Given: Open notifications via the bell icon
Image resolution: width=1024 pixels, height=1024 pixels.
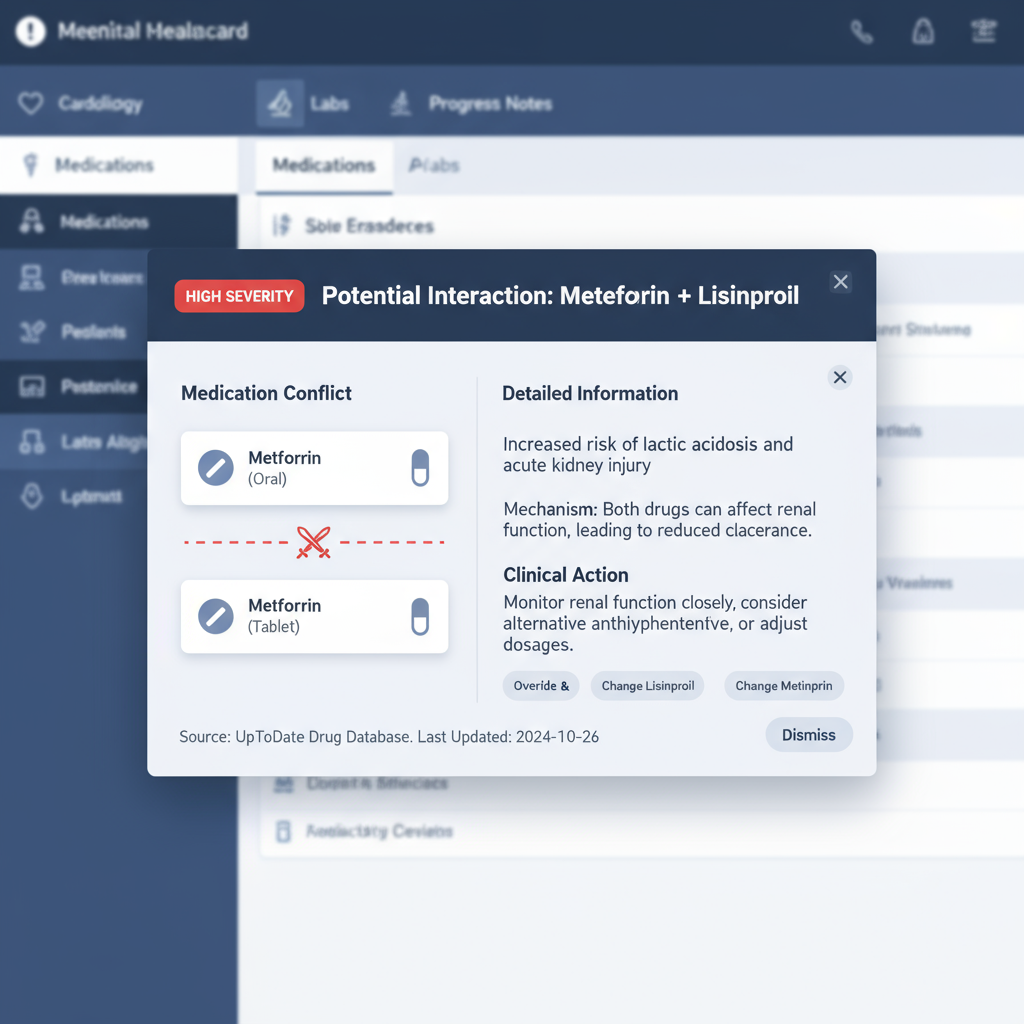Looking at the screenshot, I should (922, 31).
